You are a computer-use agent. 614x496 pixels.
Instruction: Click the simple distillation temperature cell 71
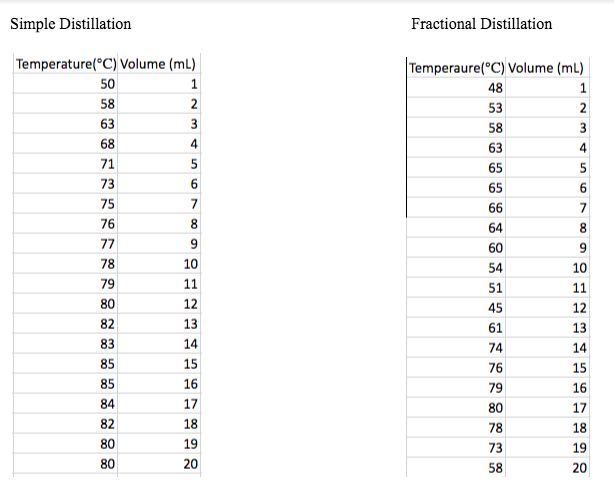65,163
